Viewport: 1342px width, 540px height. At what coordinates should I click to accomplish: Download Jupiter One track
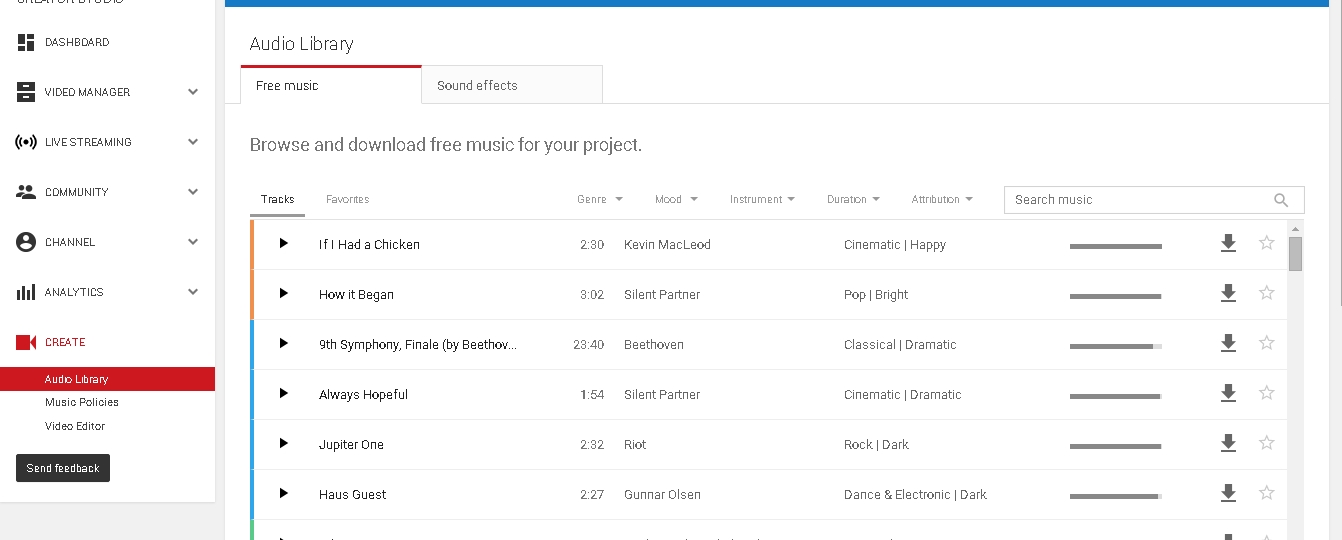(1228, 443)
